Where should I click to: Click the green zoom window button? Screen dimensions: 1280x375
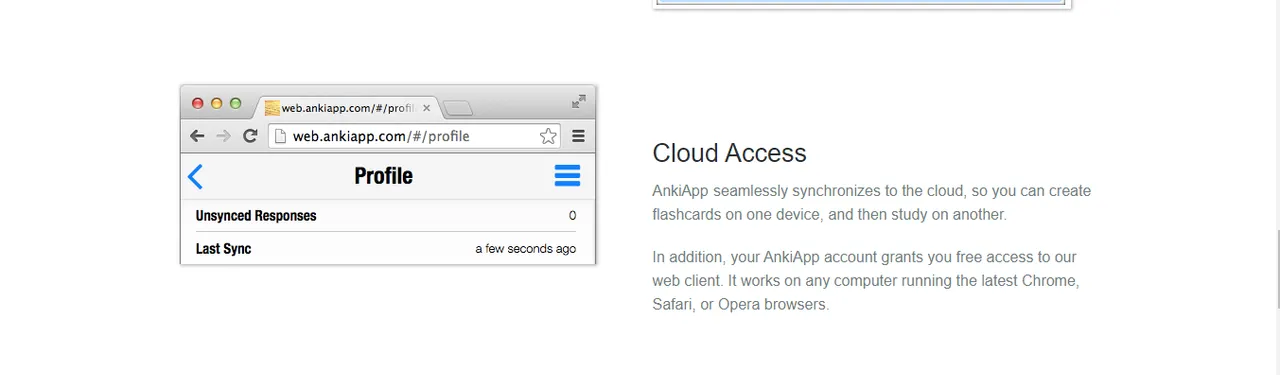click(236, 103)
